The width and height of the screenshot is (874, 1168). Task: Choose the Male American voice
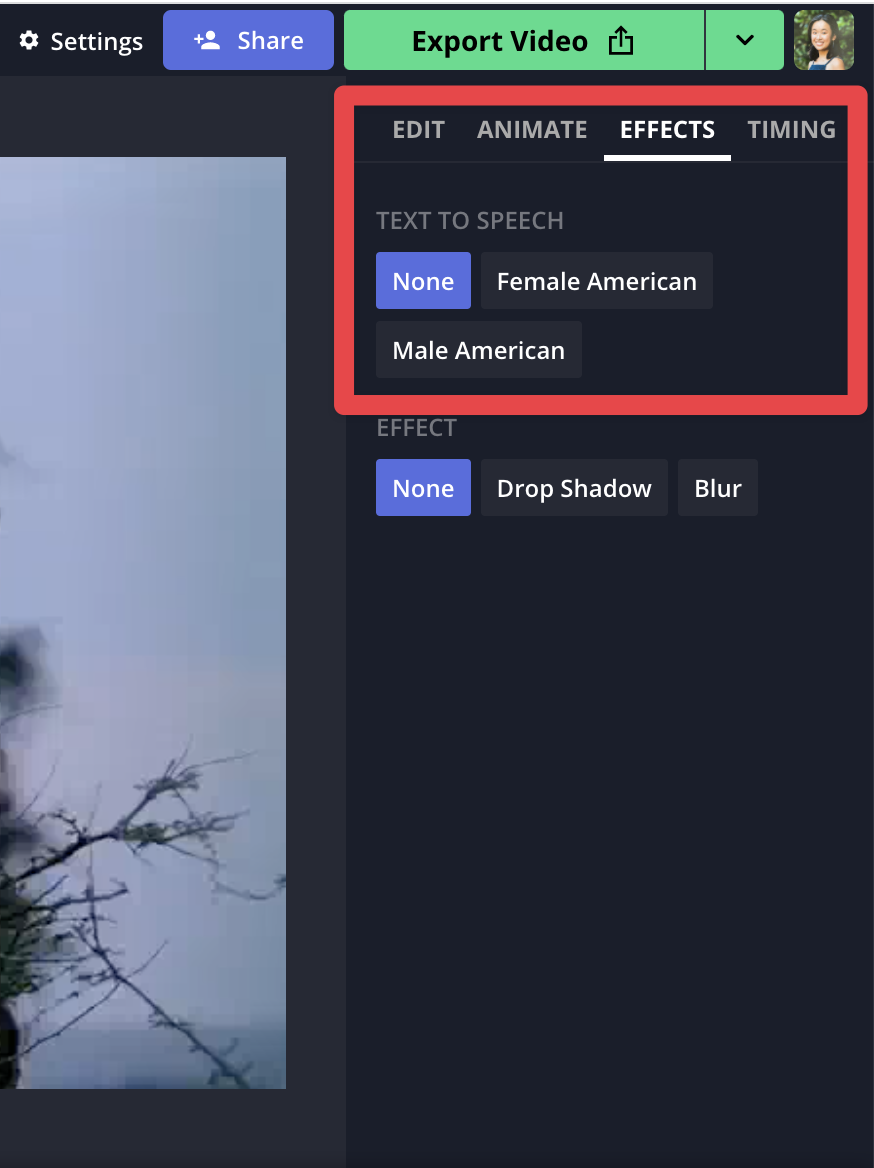click(479, 350)
